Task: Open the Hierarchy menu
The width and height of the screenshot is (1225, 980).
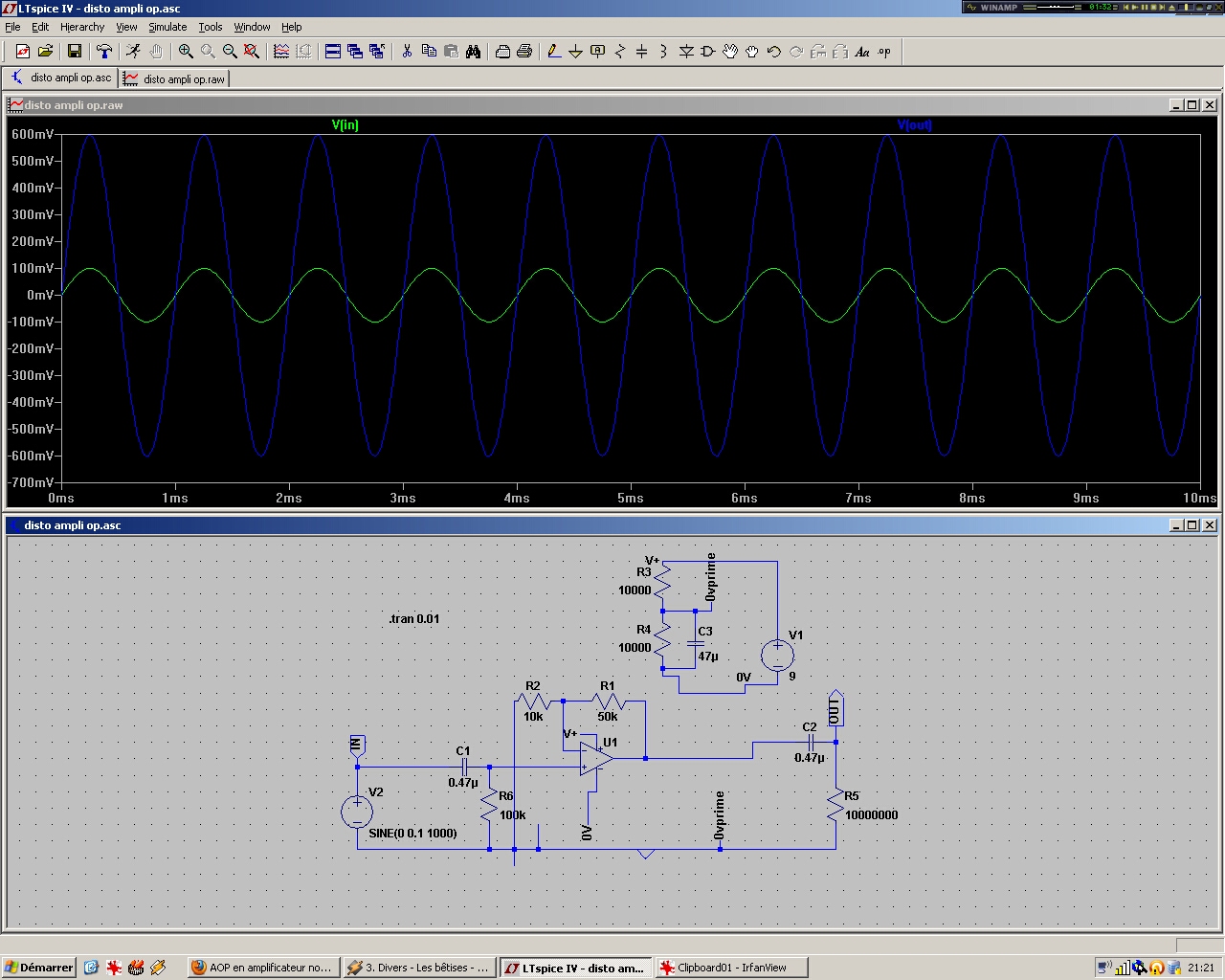Action: click(82, 27)
